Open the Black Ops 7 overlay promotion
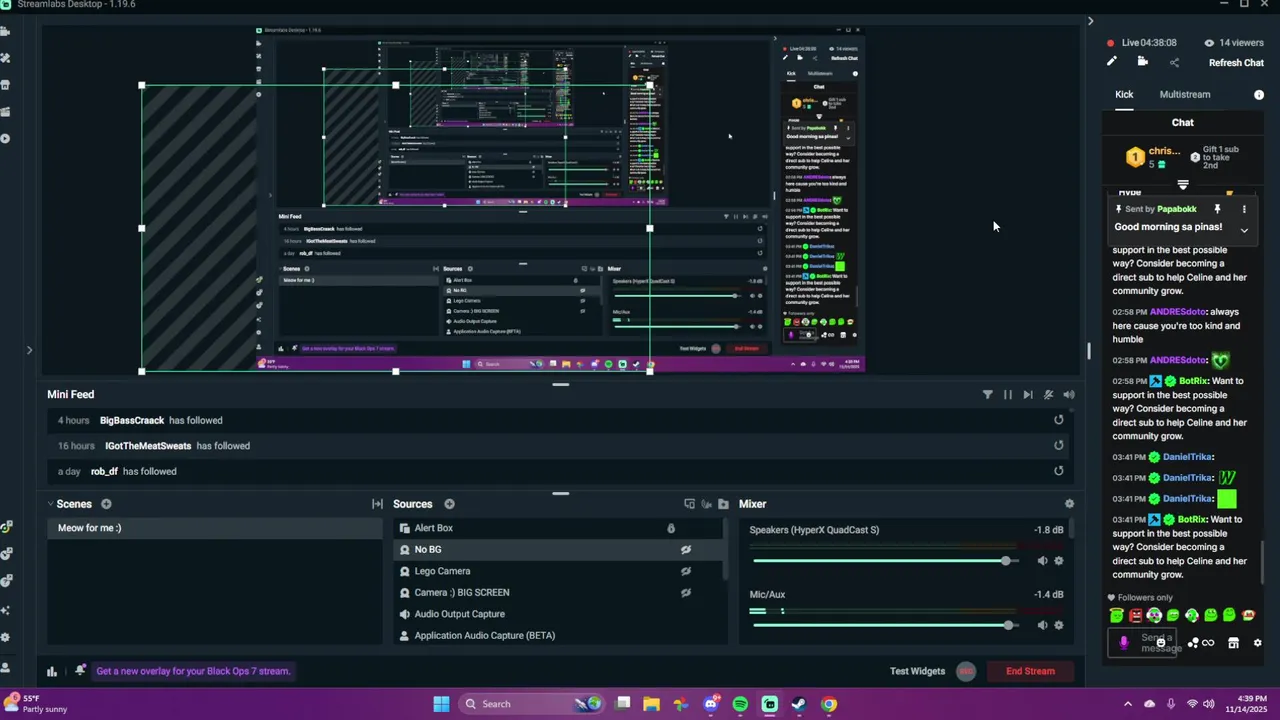Image resolution: width=1280 pixels, height=720 pixels. [x=193, y=671]
